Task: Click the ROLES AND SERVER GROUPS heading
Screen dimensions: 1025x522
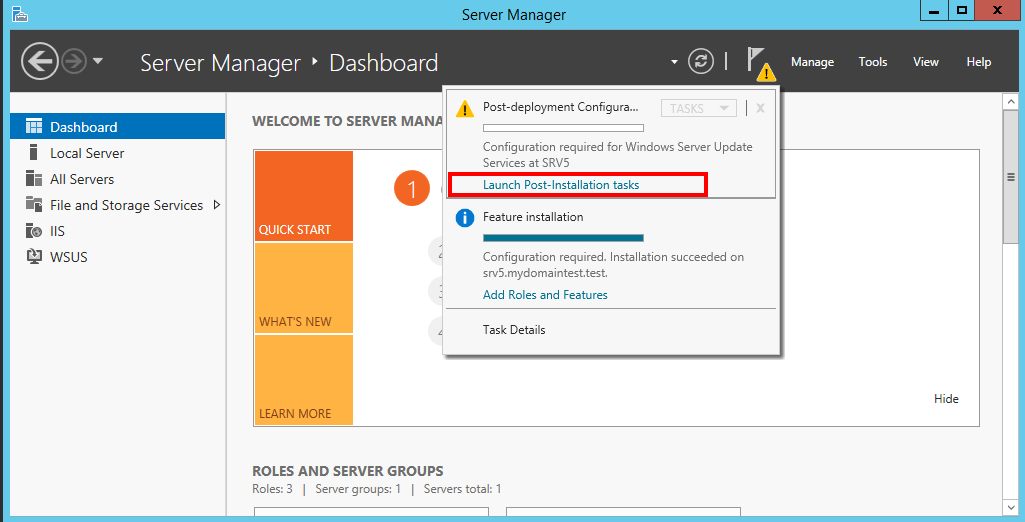Action: point(348,471)
